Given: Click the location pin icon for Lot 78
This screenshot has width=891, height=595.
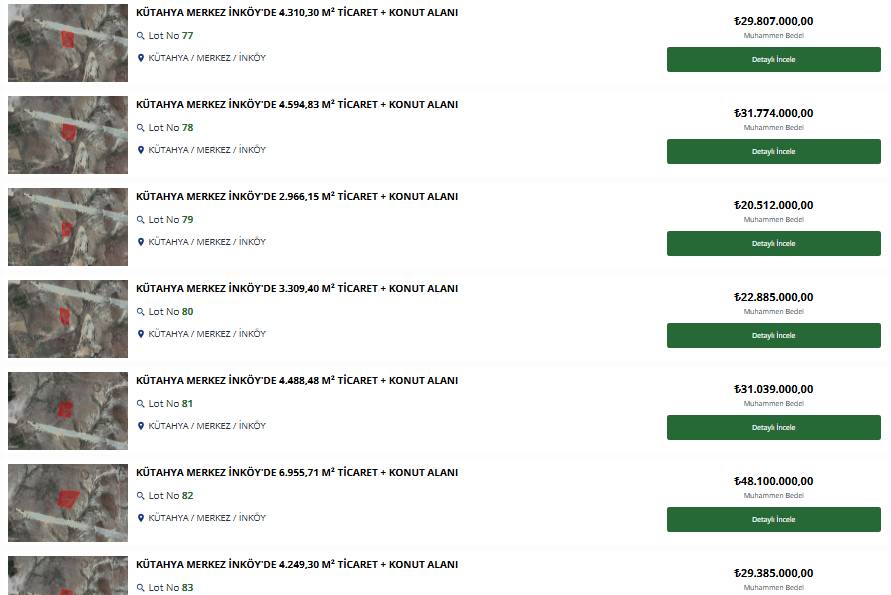Looking at the screenshot, I should (141, 150).
